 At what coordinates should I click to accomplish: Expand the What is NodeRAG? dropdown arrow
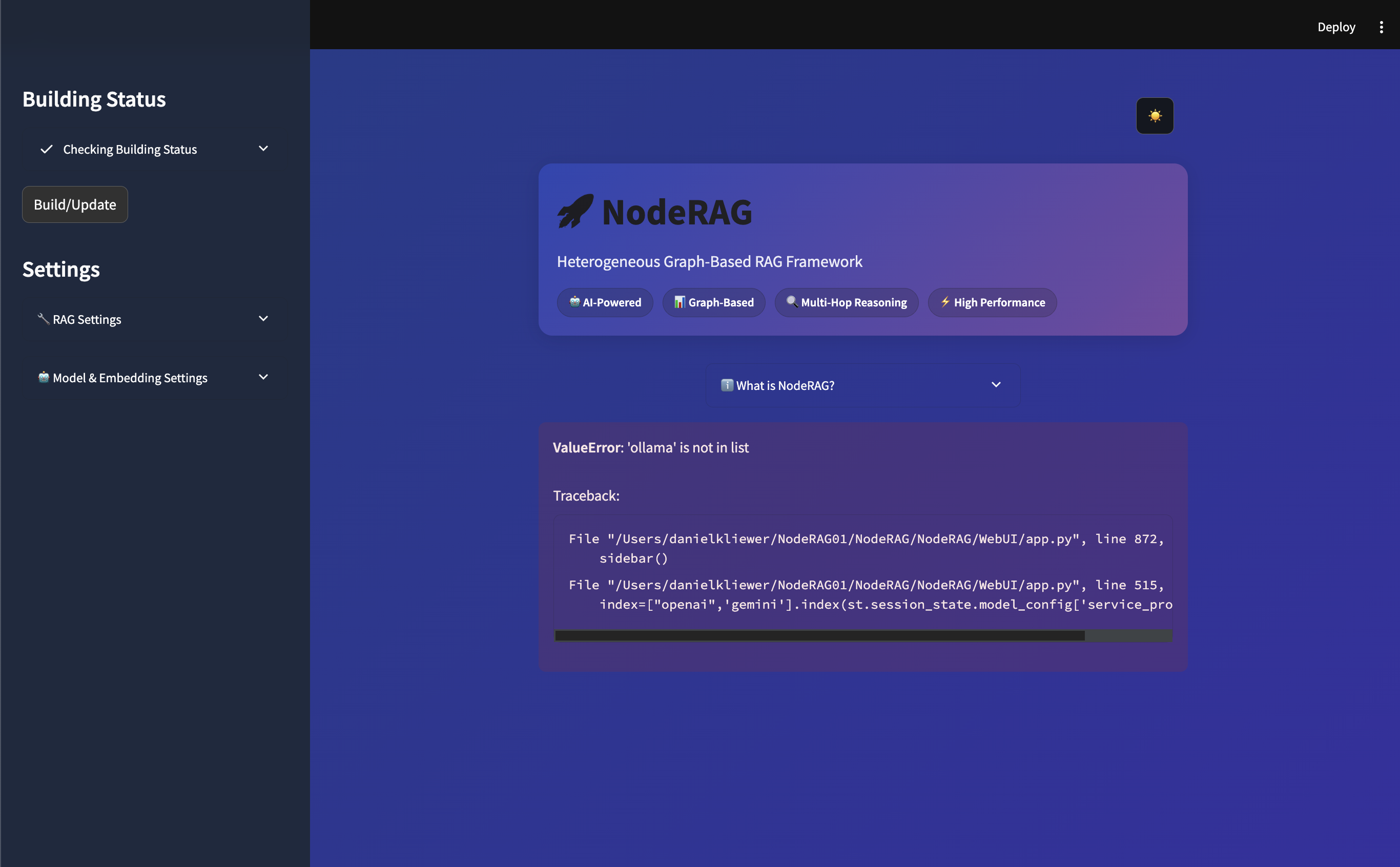[996, 385]
